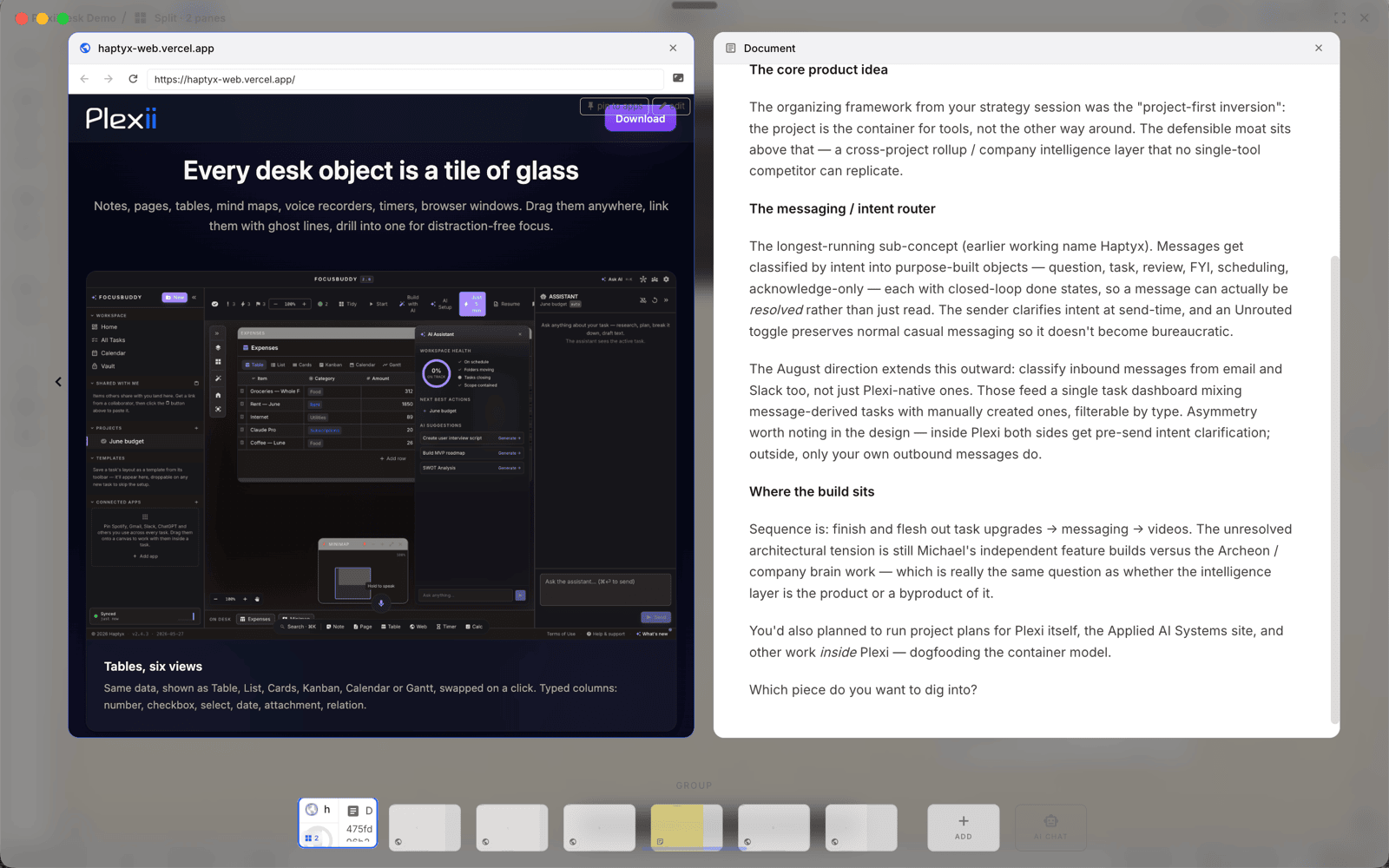Image resolution: width=1389 pixels, height=868 pixels.
Task: Switch Expenses to Cards view
Action: 302,365
